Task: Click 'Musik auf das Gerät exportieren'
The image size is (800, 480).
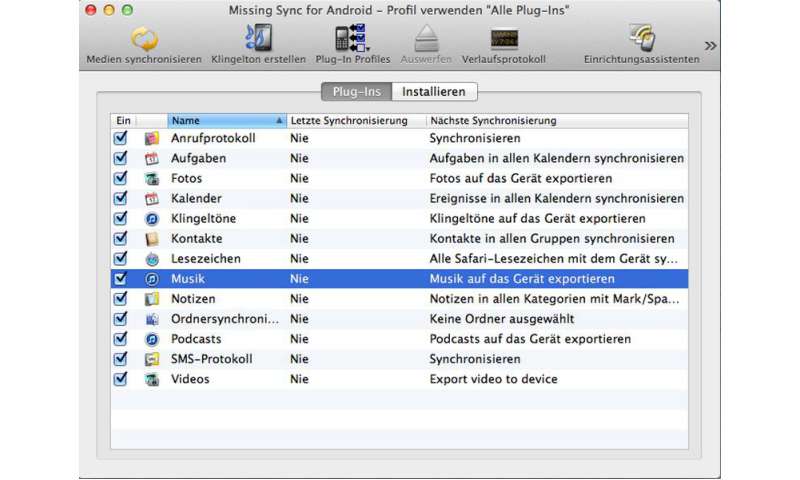Action: click(x=522, y=279)
